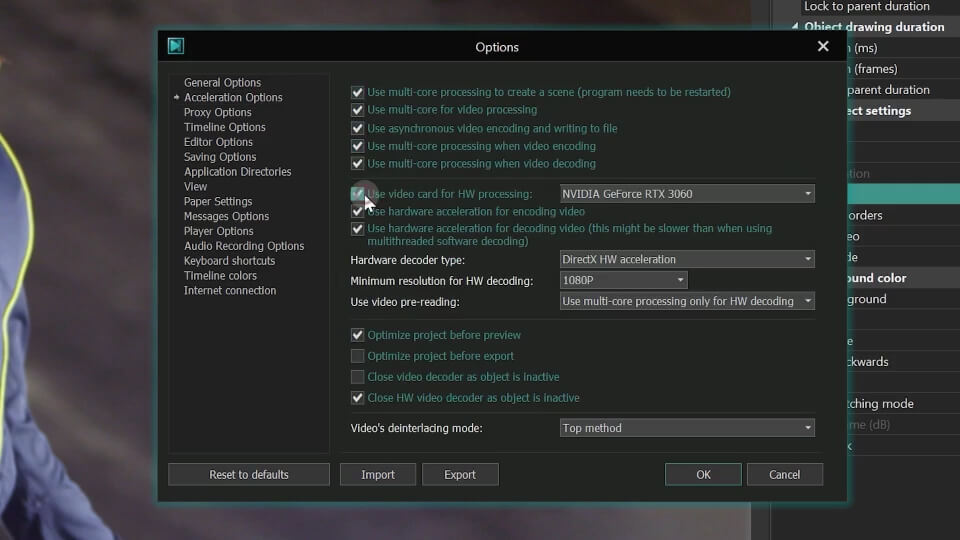Expand the video pre-reading dropdown

click(x=686, y=301)
